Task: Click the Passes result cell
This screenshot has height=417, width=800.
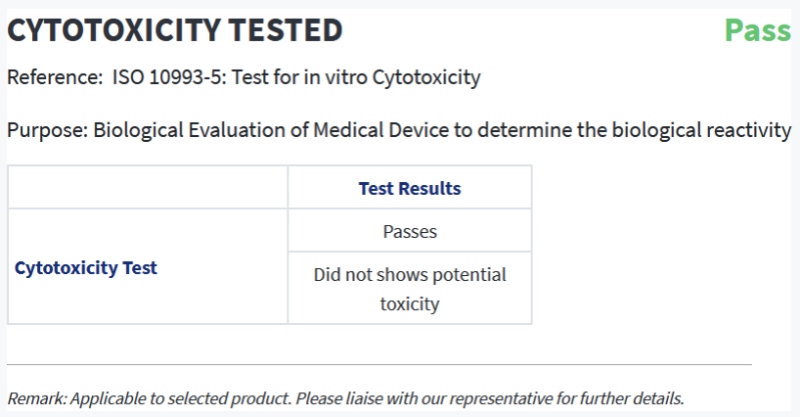Action: point(409,231)
